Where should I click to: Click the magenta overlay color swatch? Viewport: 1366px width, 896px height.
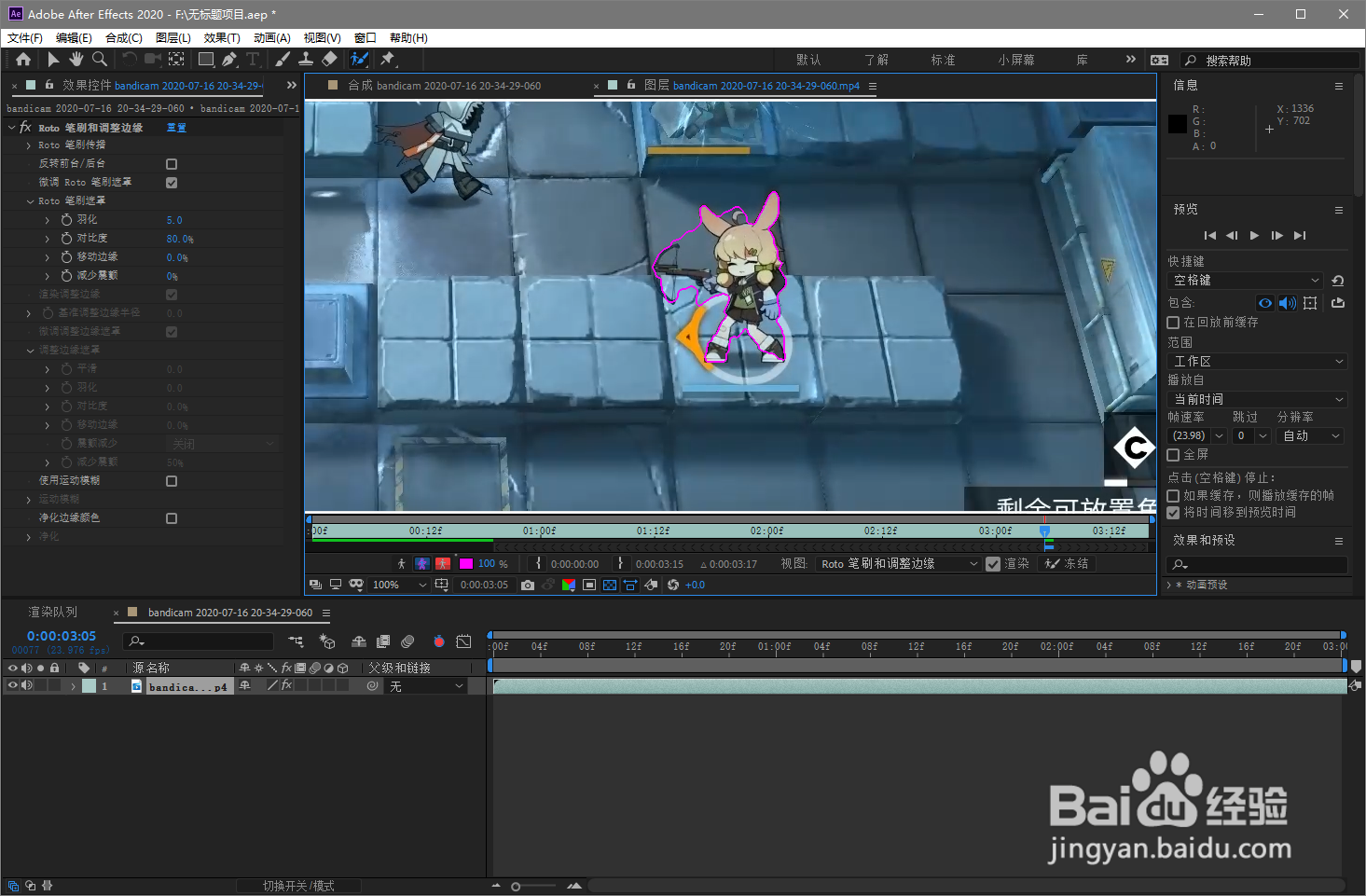466,563
